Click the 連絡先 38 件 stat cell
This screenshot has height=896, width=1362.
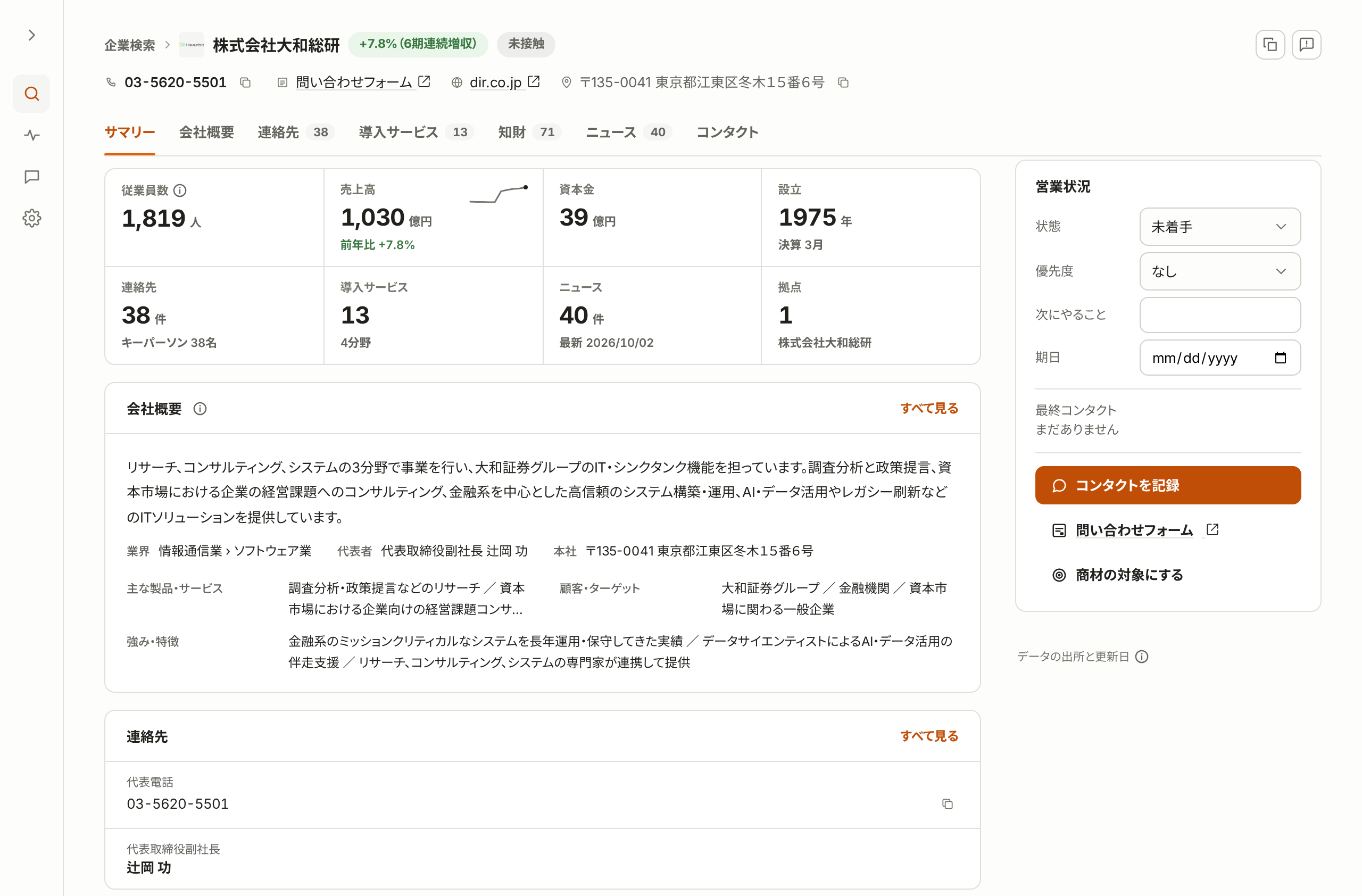click(214, 316)
